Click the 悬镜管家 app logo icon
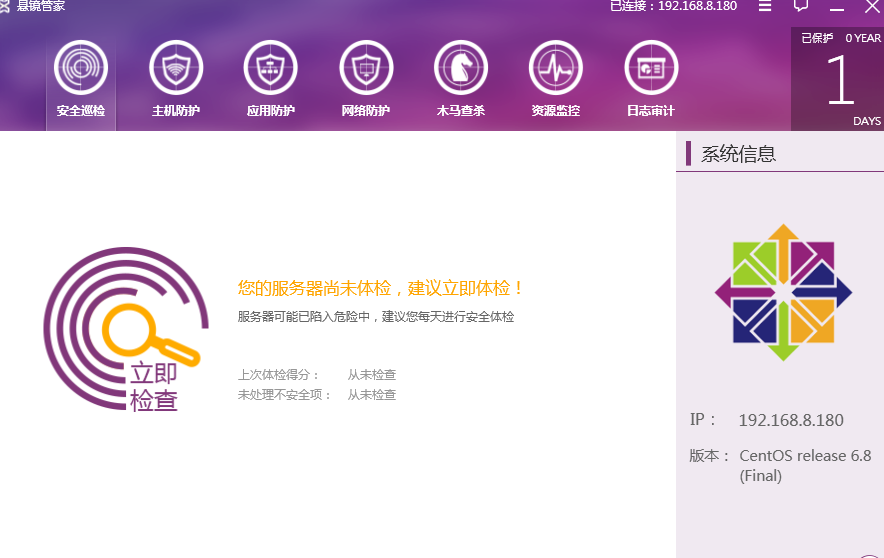 [x=5, y=6]
